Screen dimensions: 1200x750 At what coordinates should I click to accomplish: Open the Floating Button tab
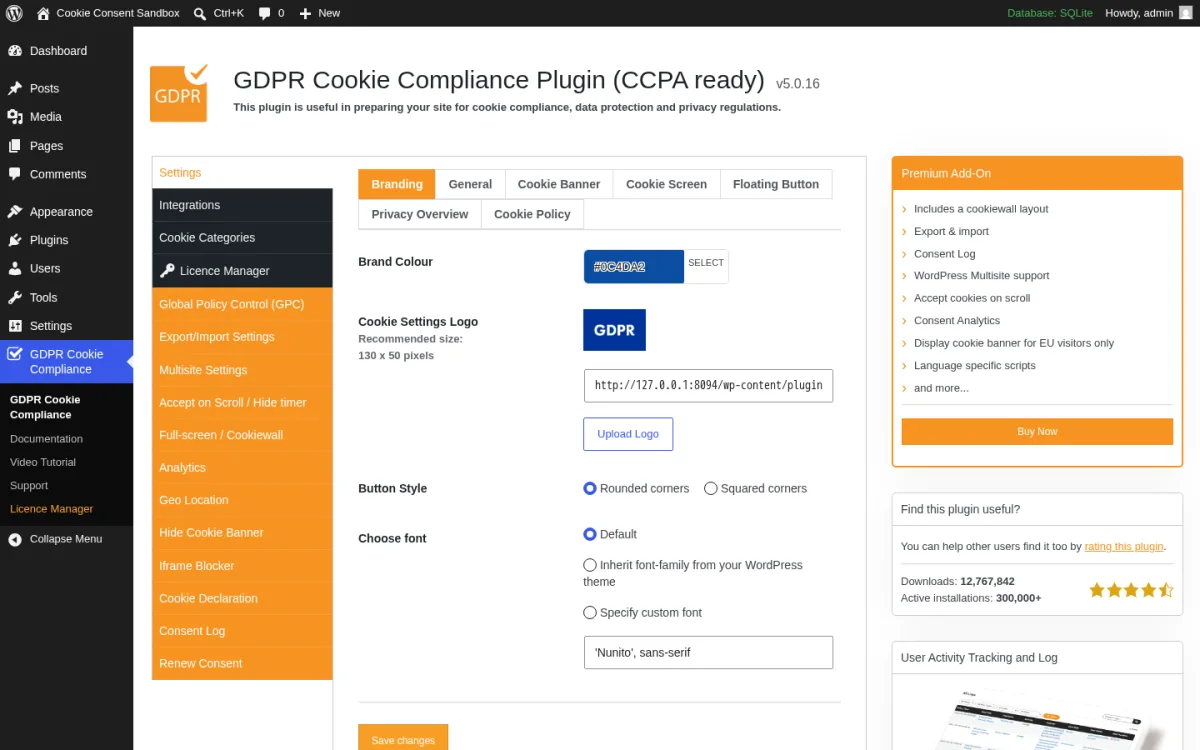pyautogui.click(x=776, y=184)
